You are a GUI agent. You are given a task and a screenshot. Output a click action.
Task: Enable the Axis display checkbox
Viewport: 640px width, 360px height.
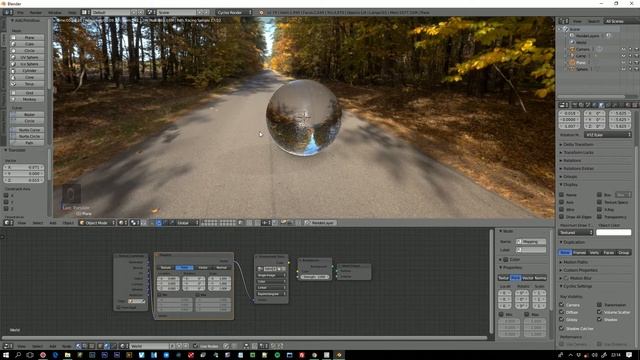[x=562, y=202]
